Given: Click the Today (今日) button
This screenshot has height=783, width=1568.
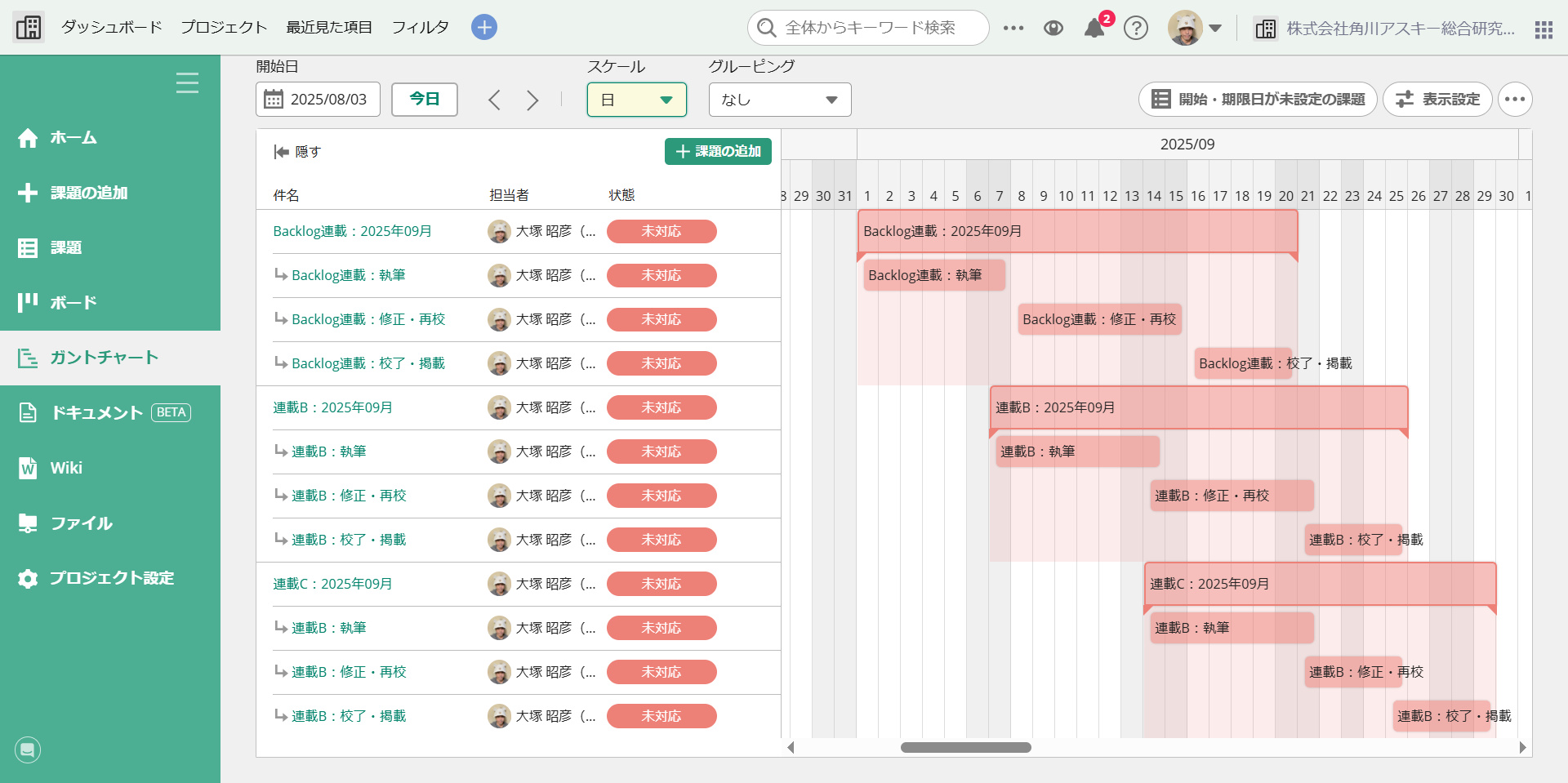Looking at the screenshot, I should pyautogui.click(x=424, y=100).
